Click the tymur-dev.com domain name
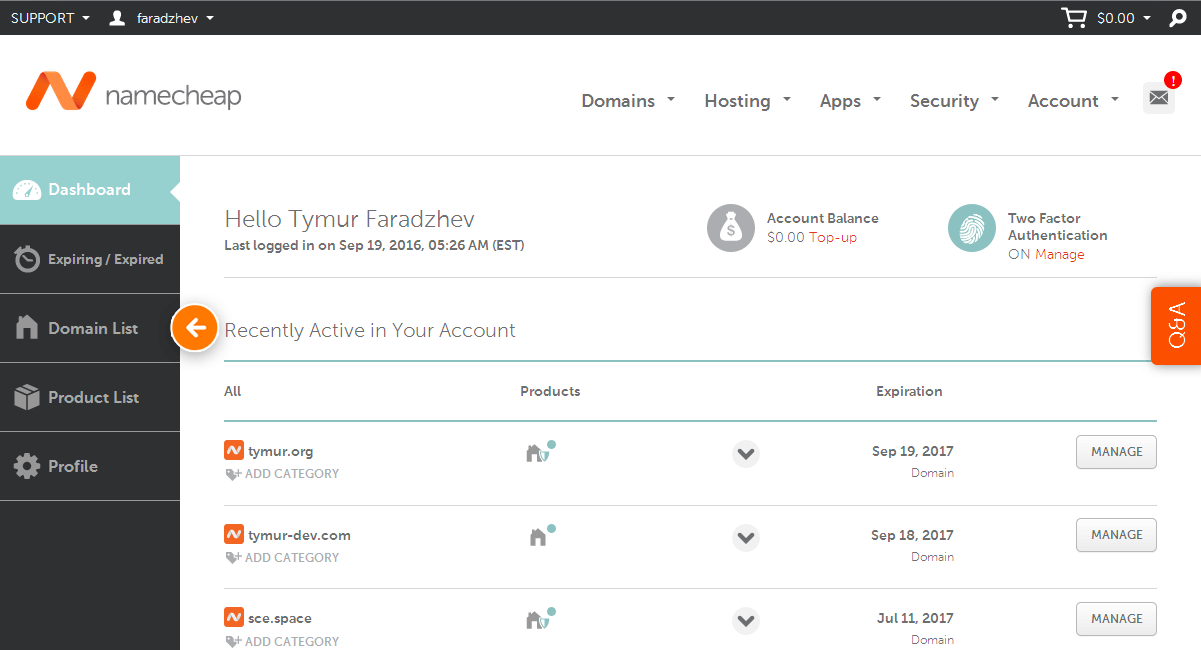1201x650 pixels. pos(299,535)
